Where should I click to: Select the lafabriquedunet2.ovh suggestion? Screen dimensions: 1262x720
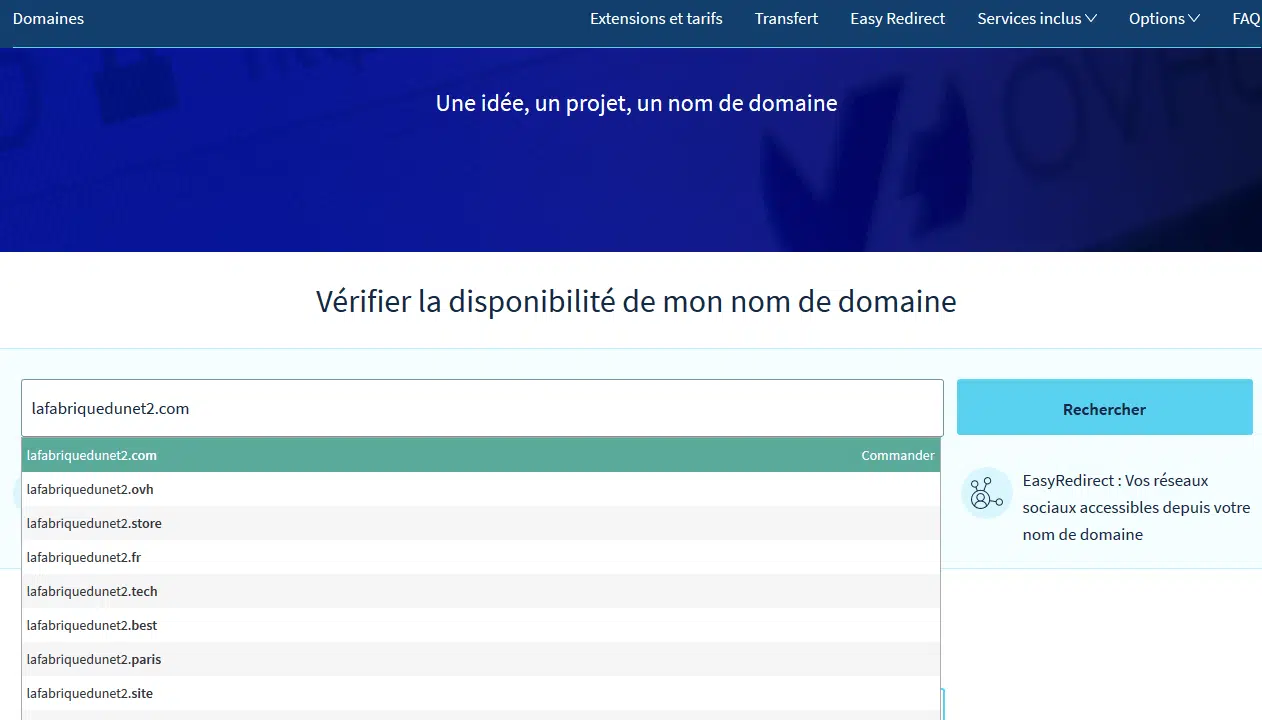(90, 490)
